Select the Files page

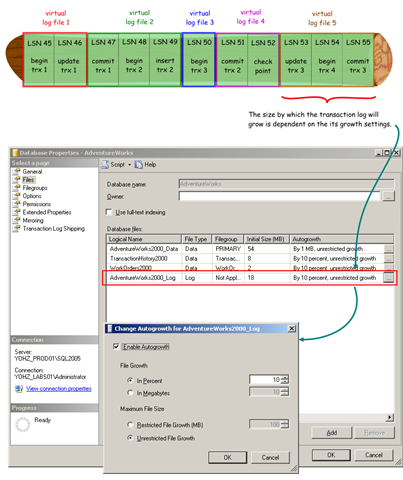click(x=28, y=180)
